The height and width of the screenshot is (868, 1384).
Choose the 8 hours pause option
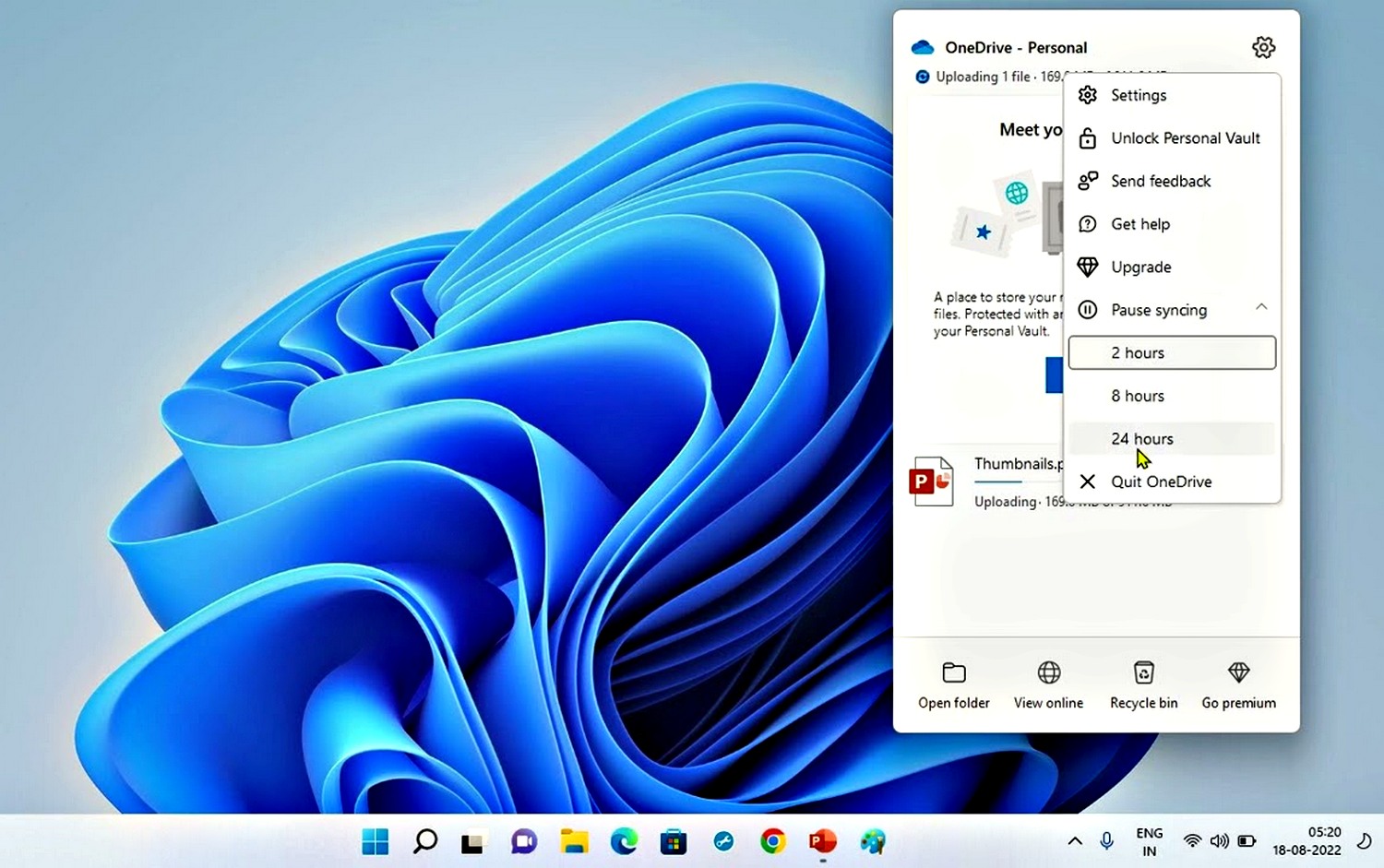1137,396
